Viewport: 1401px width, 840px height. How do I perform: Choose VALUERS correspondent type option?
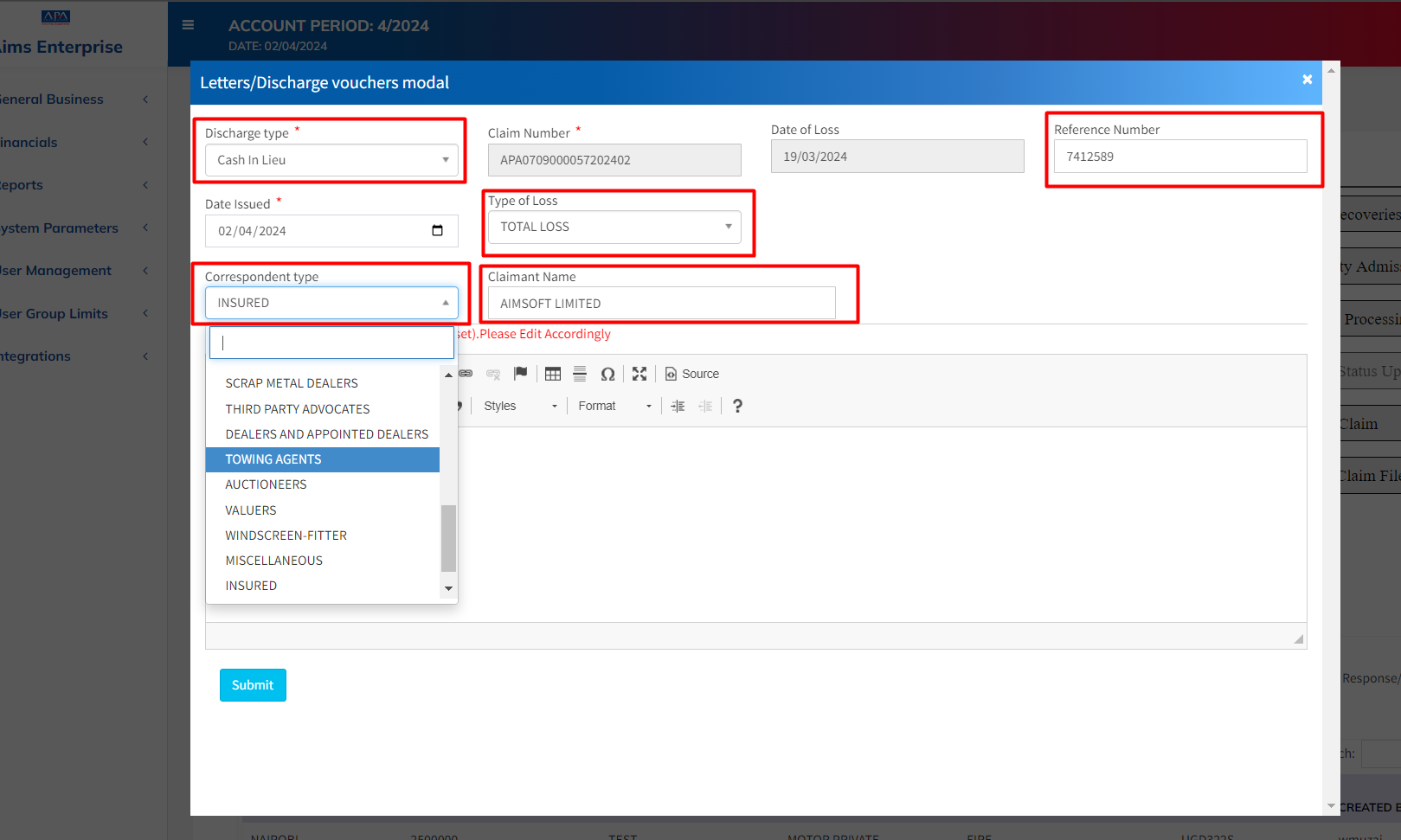(x=251, y=510)
